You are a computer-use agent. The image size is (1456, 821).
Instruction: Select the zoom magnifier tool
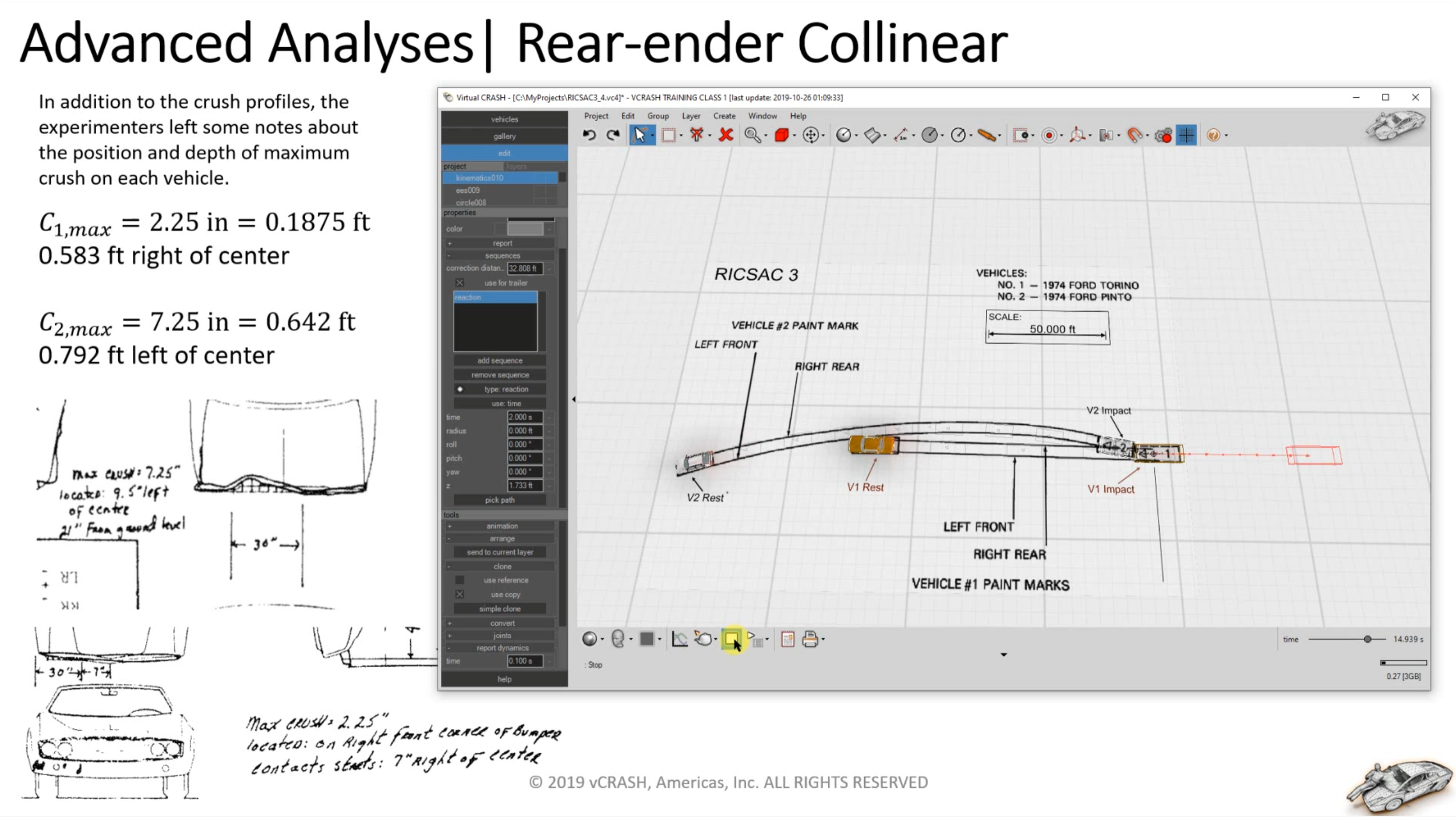pos(752,136)
